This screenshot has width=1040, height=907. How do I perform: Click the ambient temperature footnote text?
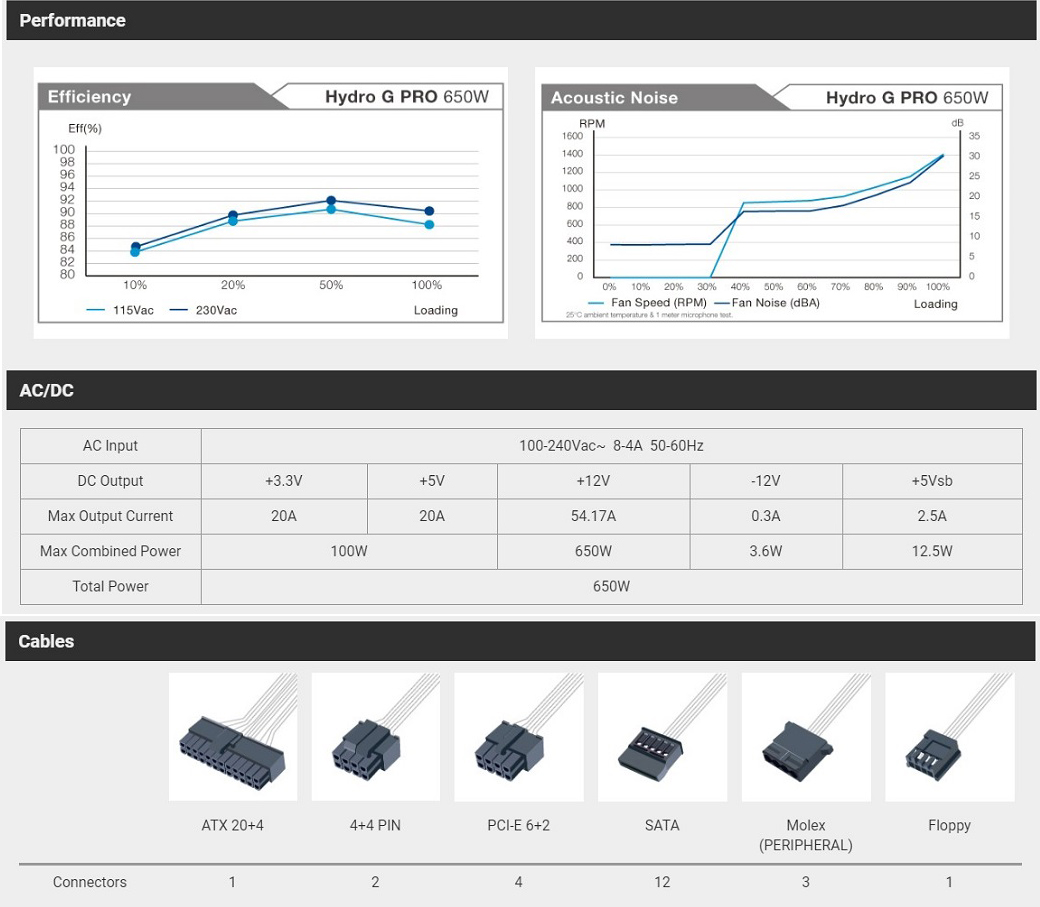(x=649, y=315)
